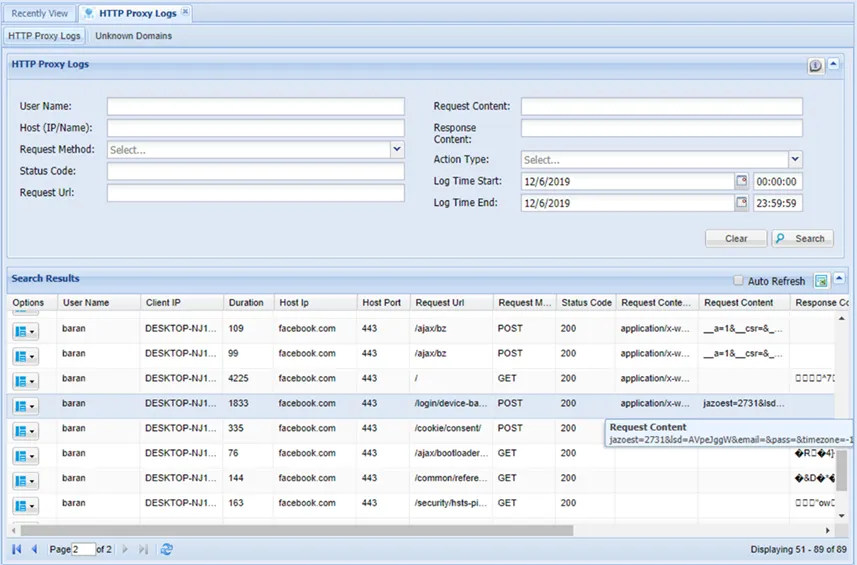The image size is (857, 565).
Task: Open options menu for the duration 109 row
Action: 25,332
